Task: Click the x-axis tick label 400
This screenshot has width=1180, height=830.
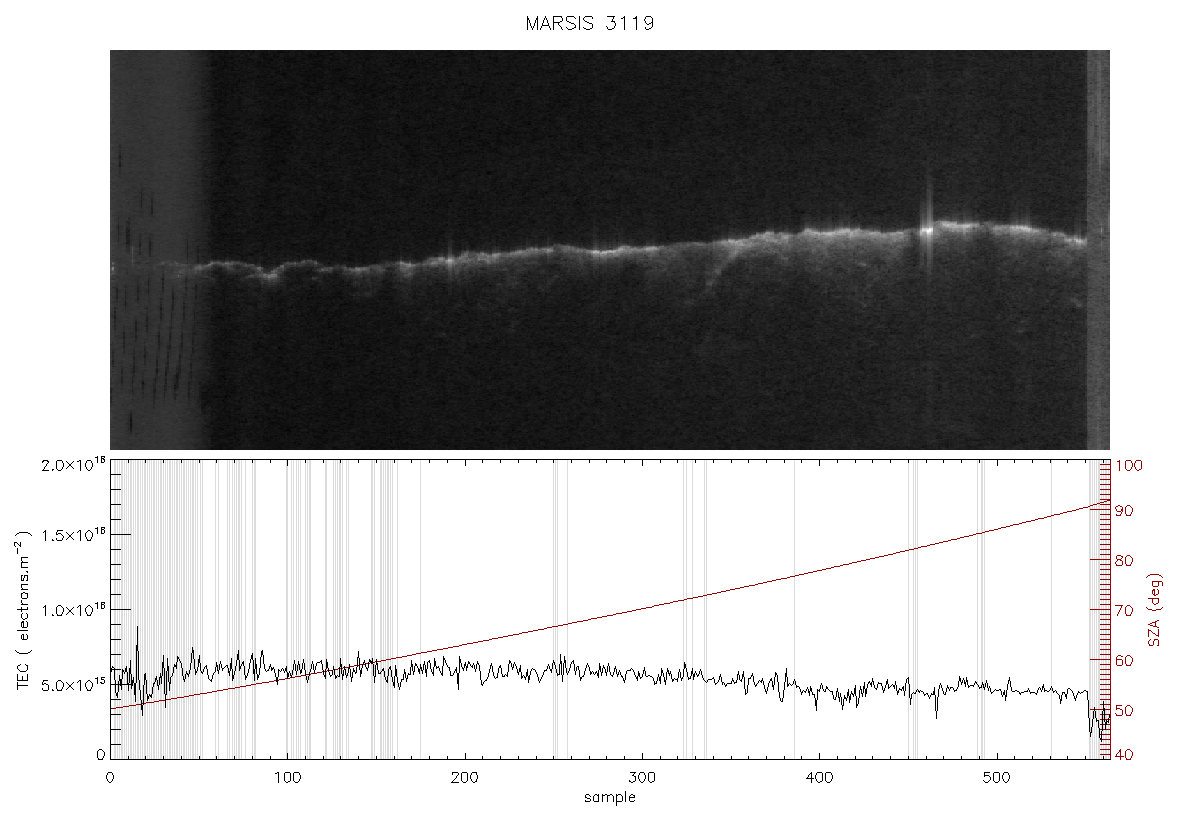Action: [x=819, y=777]
